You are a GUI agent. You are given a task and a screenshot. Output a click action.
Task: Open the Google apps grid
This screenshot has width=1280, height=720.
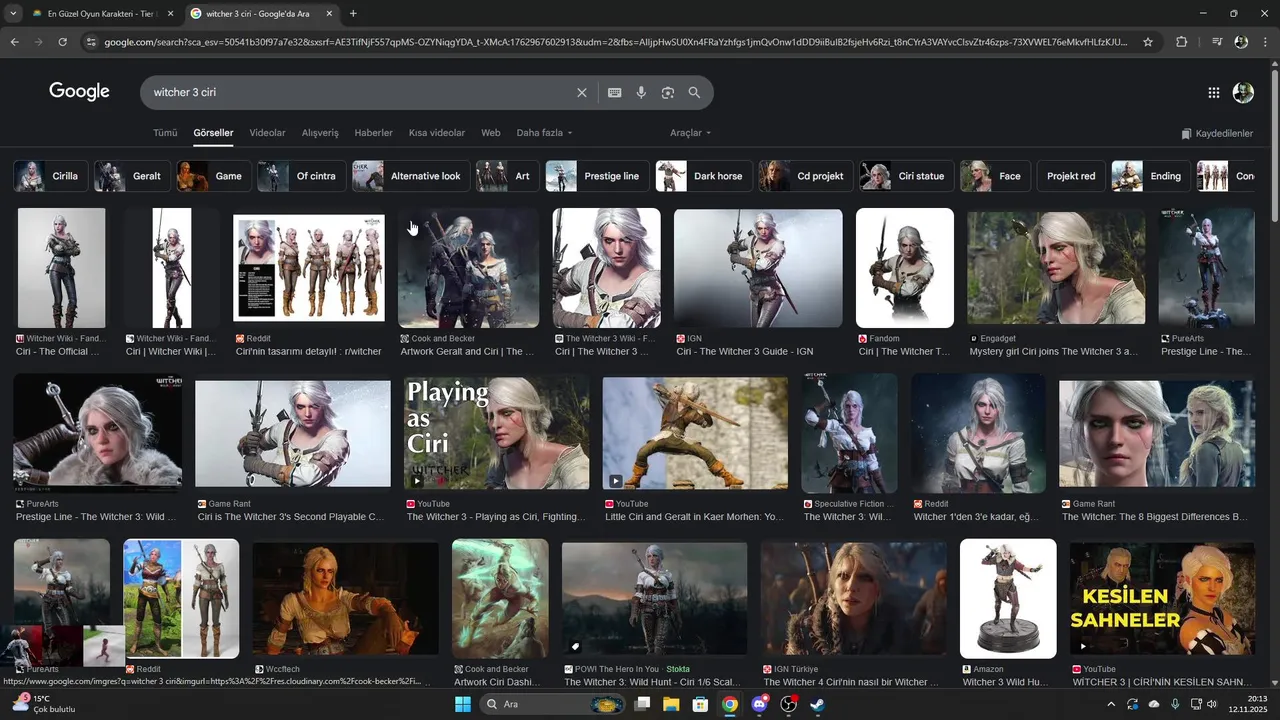pyautogui.click(x=1213, y=92)
